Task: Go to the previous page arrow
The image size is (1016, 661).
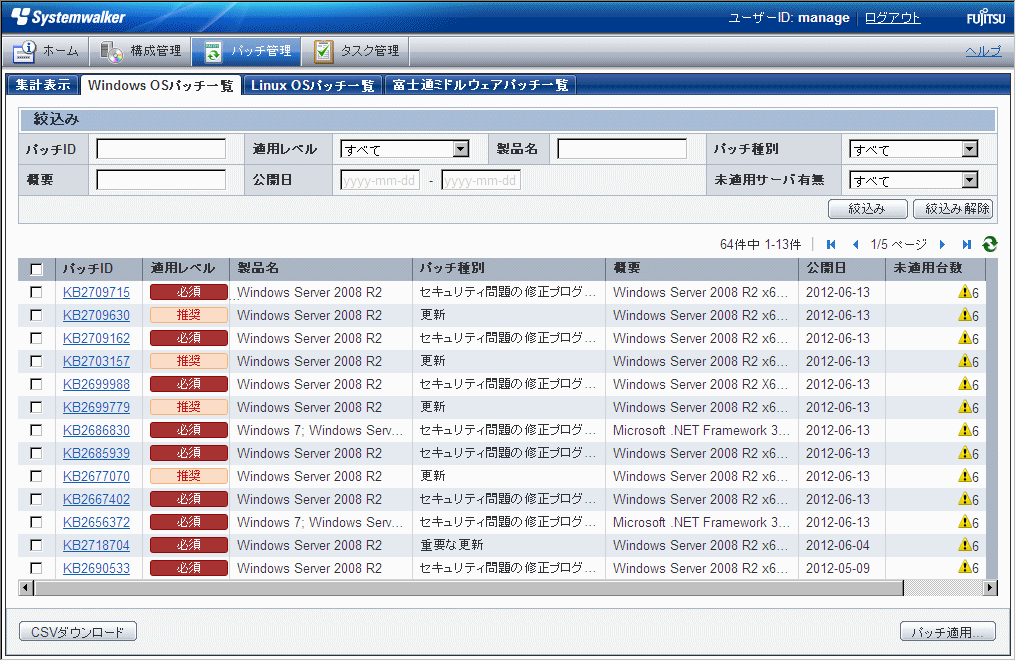Action: (855, 244)
